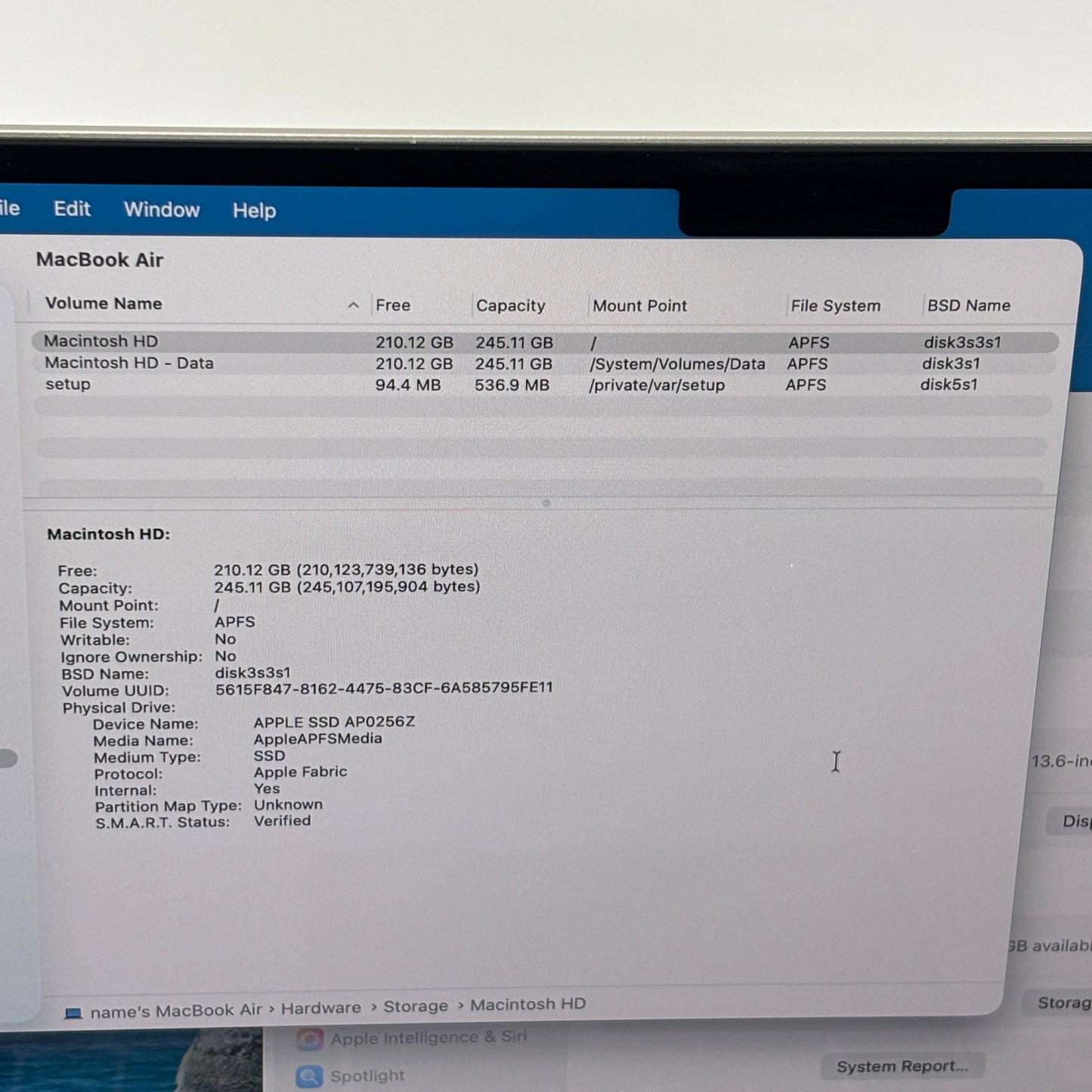Click Macintosh HD in the path bar
1092x1092 pixels.
(527, 1004)
